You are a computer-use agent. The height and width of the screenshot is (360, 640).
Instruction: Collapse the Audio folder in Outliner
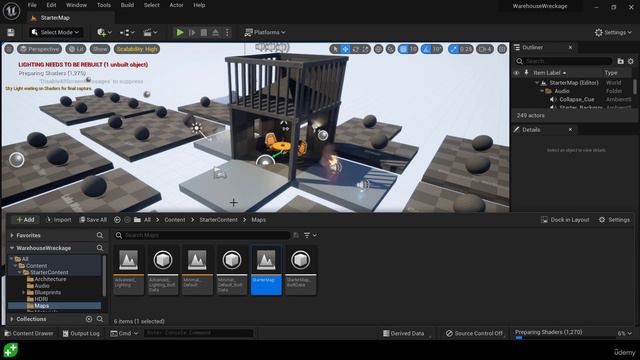[x=542, y=91]
